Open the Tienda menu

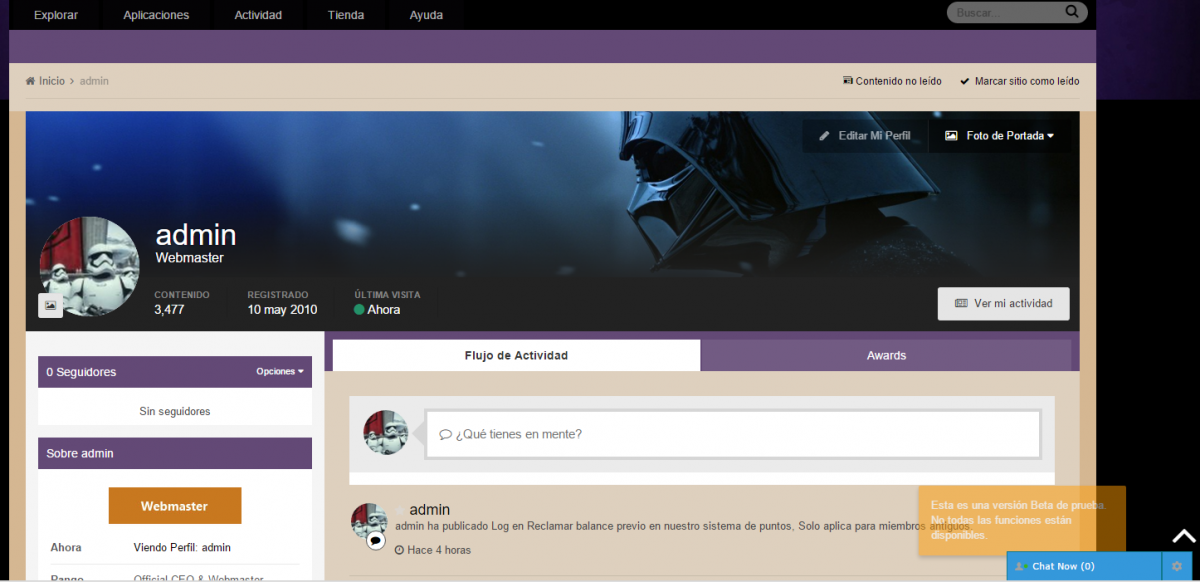coord(346,15)
